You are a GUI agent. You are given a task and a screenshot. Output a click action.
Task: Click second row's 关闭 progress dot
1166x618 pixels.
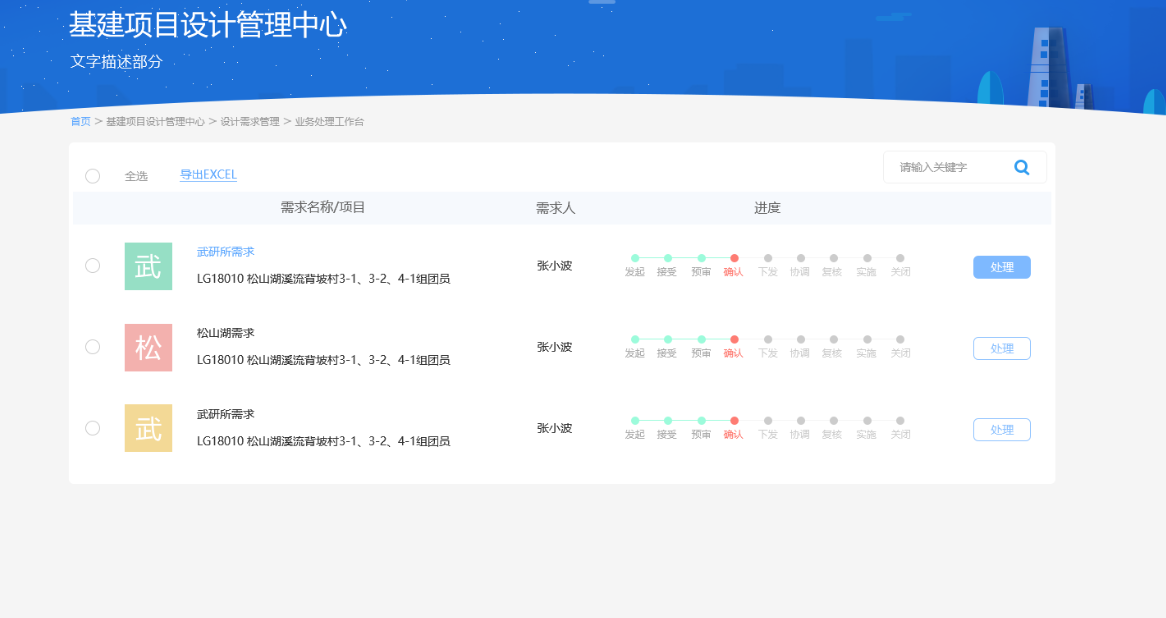tap(900, 339)
